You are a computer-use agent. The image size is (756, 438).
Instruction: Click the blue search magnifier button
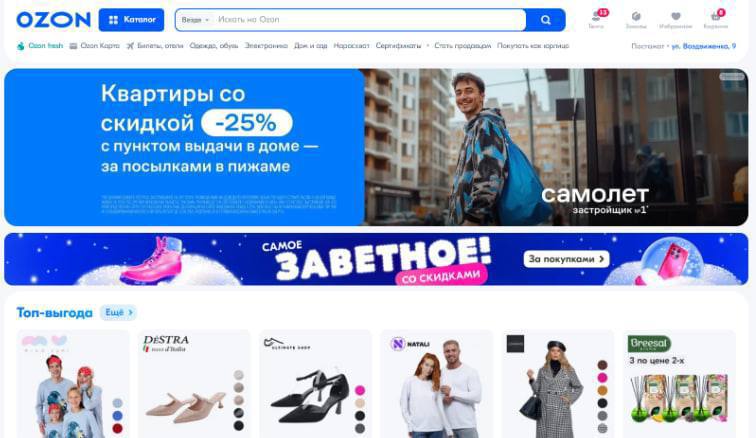(x=545, y=20)
